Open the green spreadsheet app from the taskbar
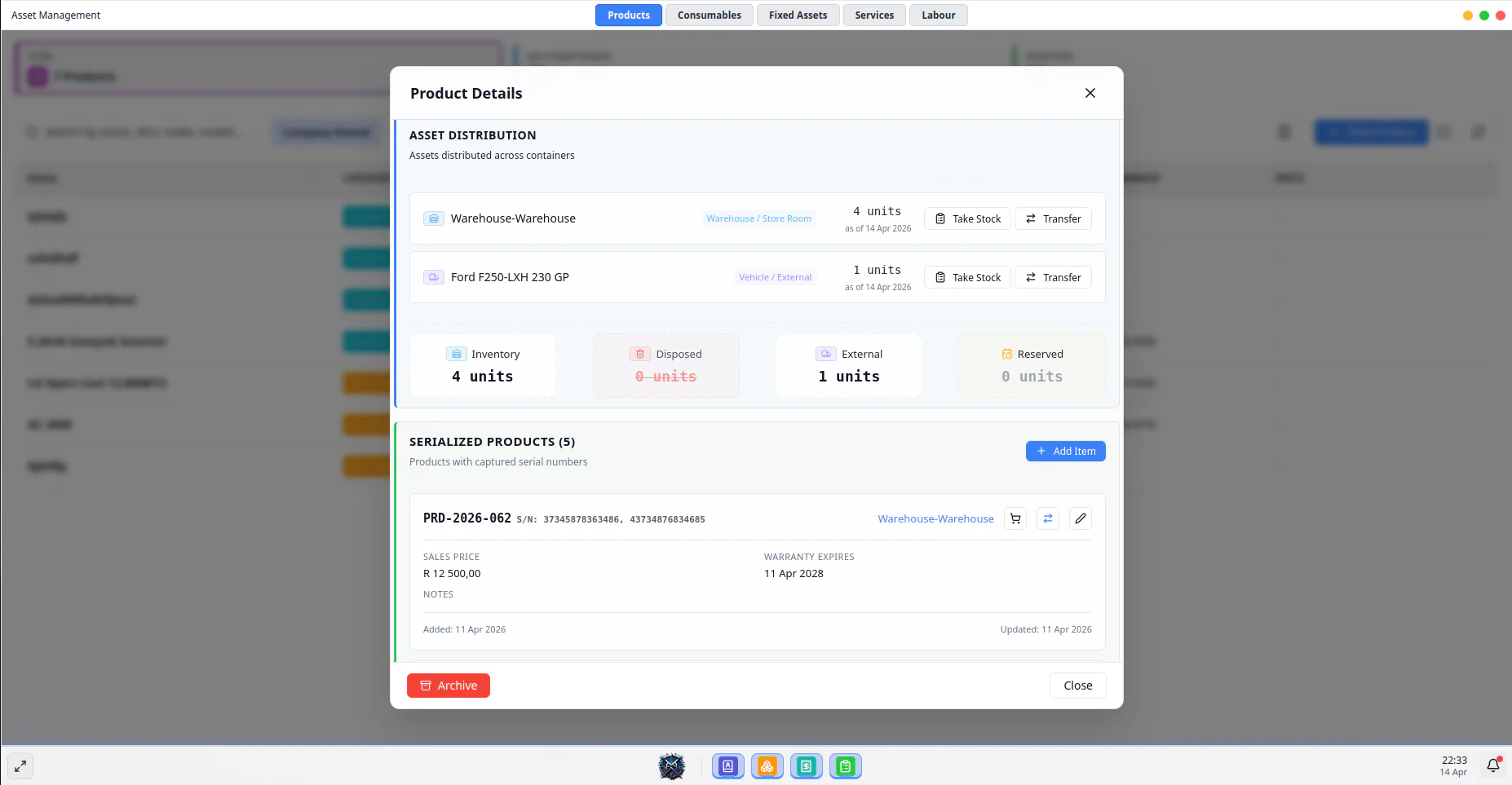The height and width of the screenshot is (785, 1512). (845, 765)
